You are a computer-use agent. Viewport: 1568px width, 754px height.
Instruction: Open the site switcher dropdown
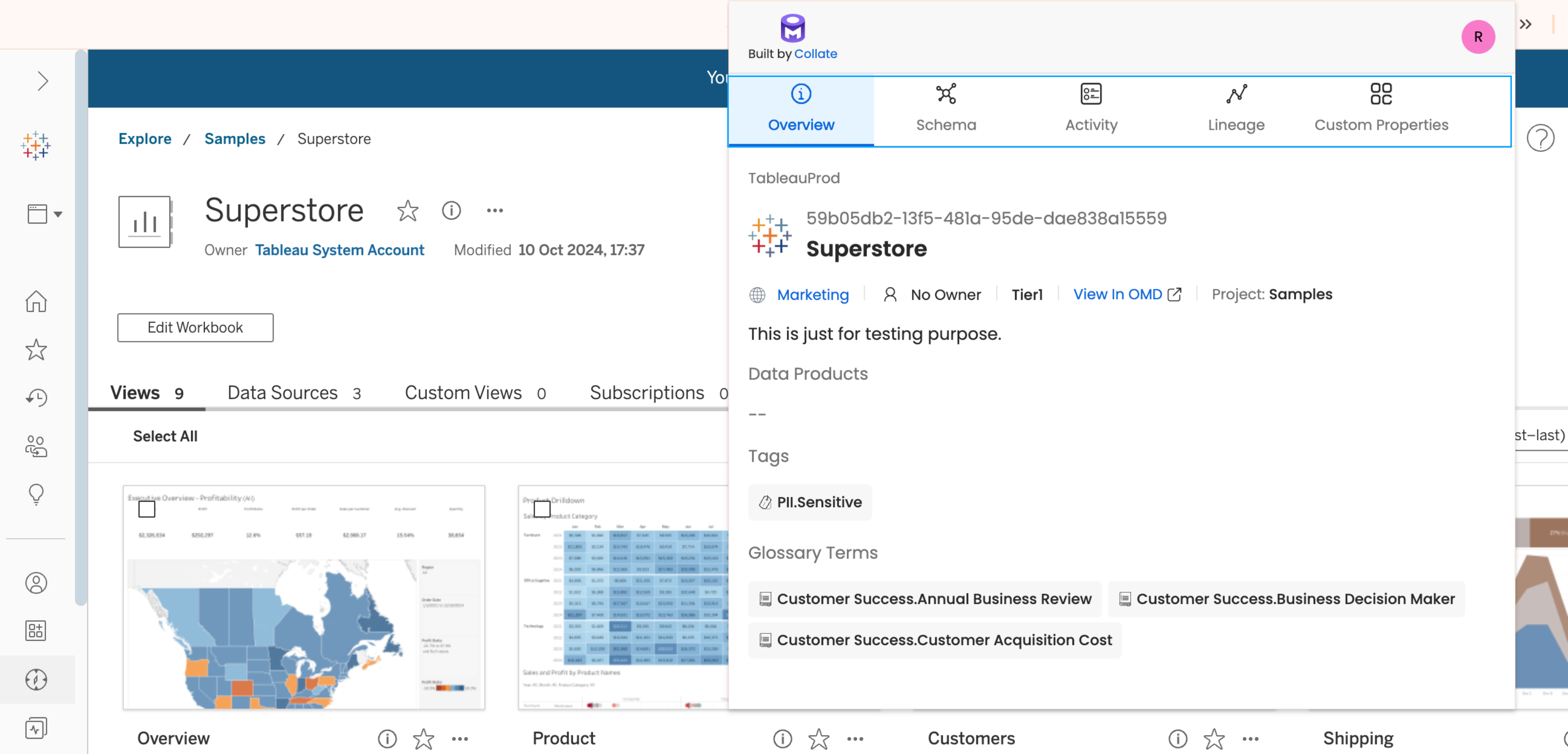click(45, 214)
